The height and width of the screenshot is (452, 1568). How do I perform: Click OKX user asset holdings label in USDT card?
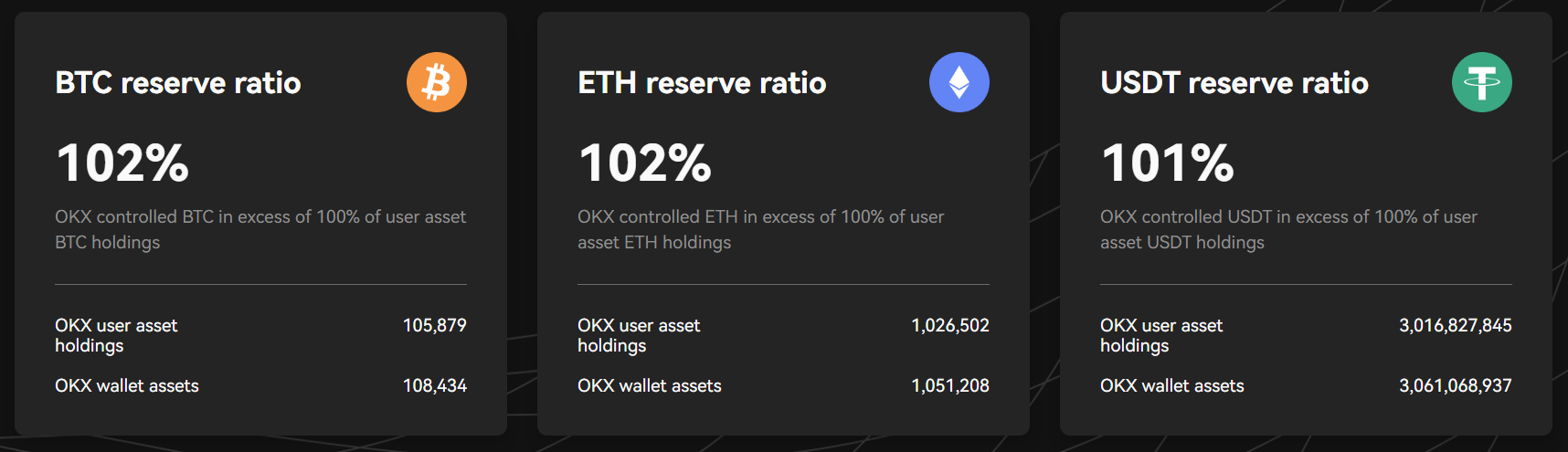[1161, 335]
